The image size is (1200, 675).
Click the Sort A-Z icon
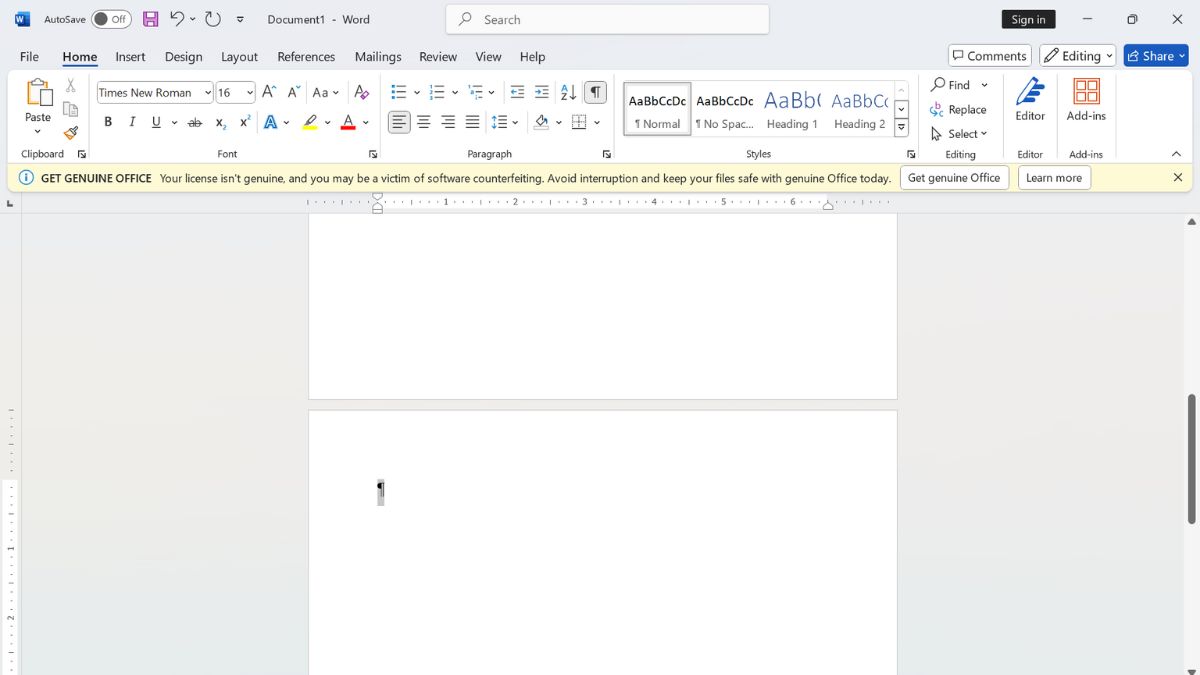tap(568, 92)
